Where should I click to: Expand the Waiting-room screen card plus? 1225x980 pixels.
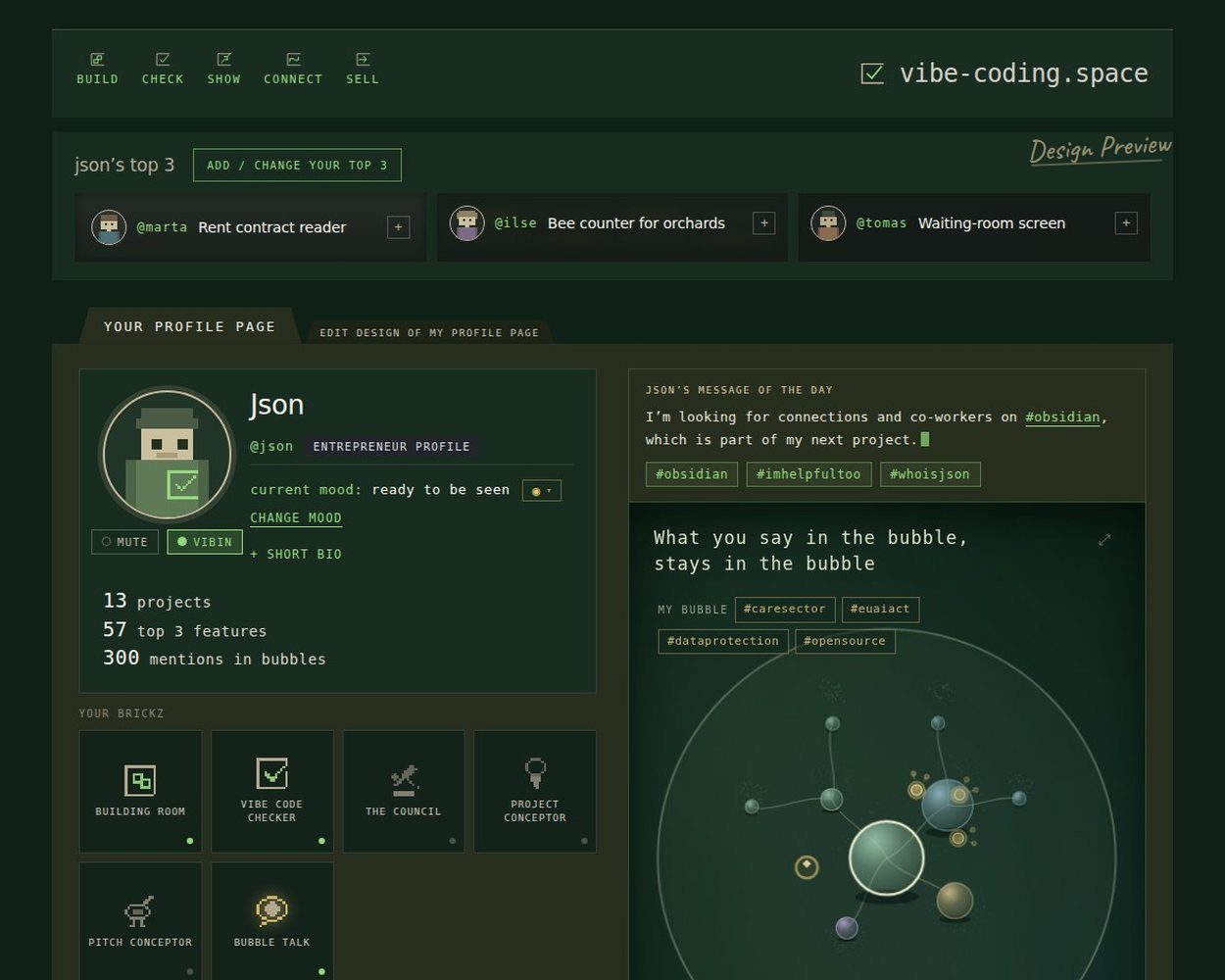(1126, 223)
